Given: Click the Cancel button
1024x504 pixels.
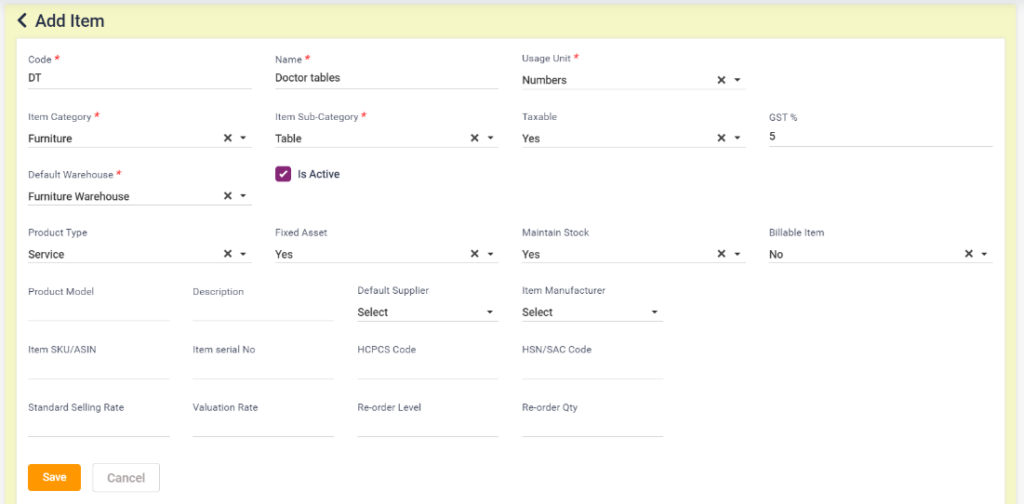Looking at the screenshot, I should pos(126,477).
